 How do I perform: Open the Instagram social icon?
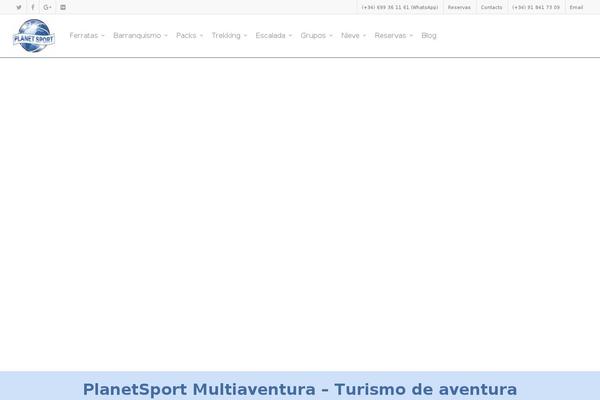tap(63, 7)
